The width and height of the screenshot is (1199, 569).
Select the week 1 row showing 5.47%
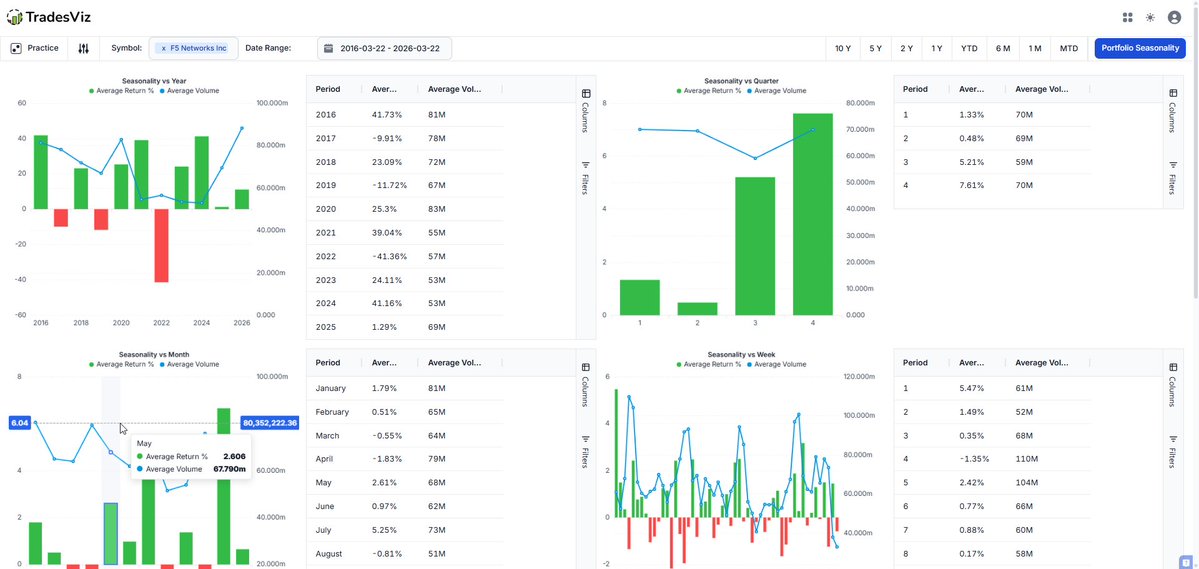click(x=993, y=388)
